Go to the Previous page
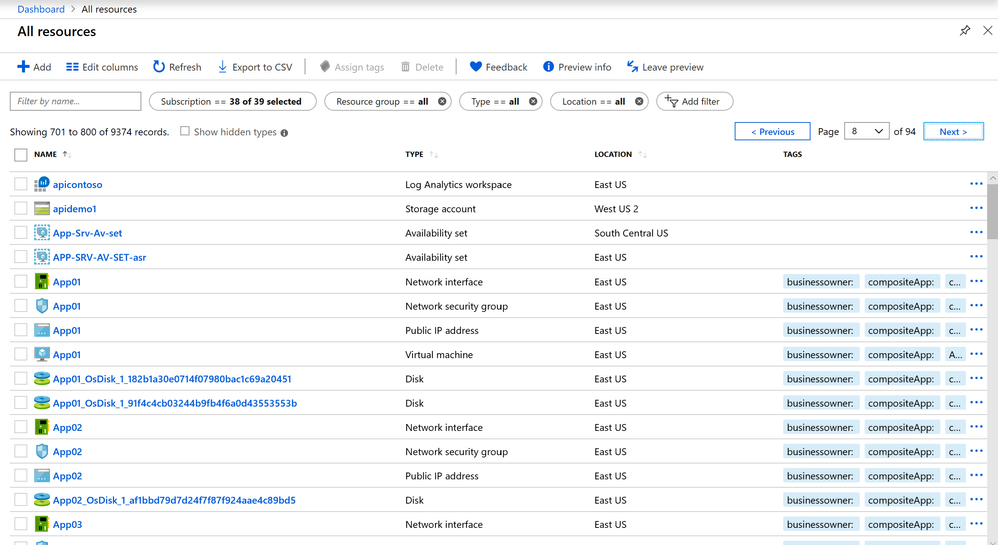The image size is (998, 545). pos(772,131)
